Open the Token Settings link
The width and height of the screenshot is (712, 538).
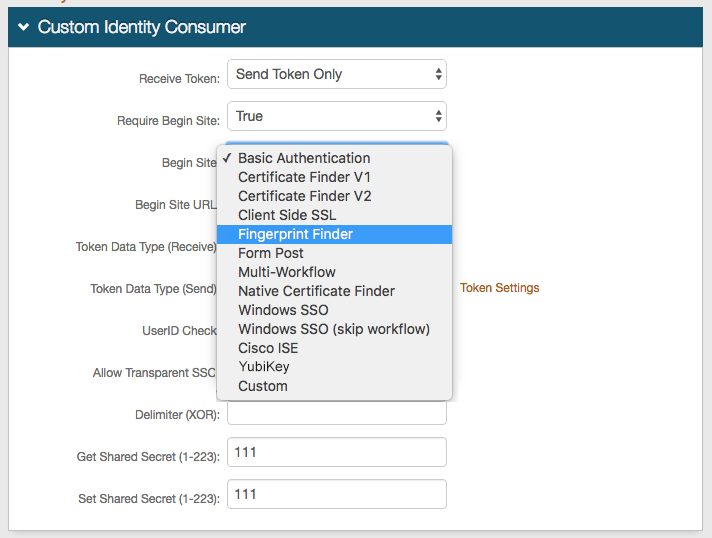click(x=499, y=288)
